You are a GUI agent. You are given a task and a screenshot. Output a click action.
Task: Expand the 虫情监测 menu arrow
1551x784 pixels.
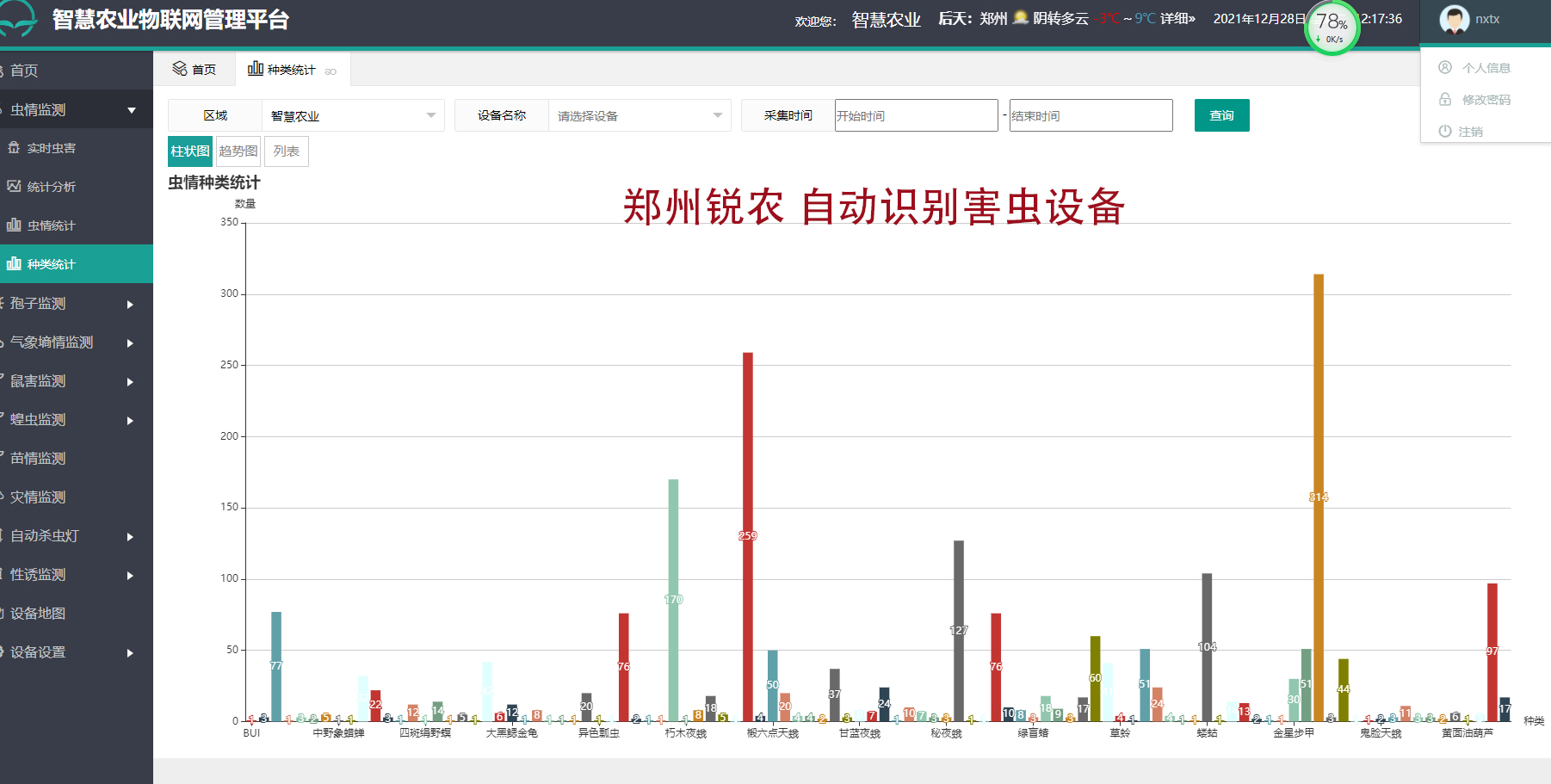click(x=132, y=110)
